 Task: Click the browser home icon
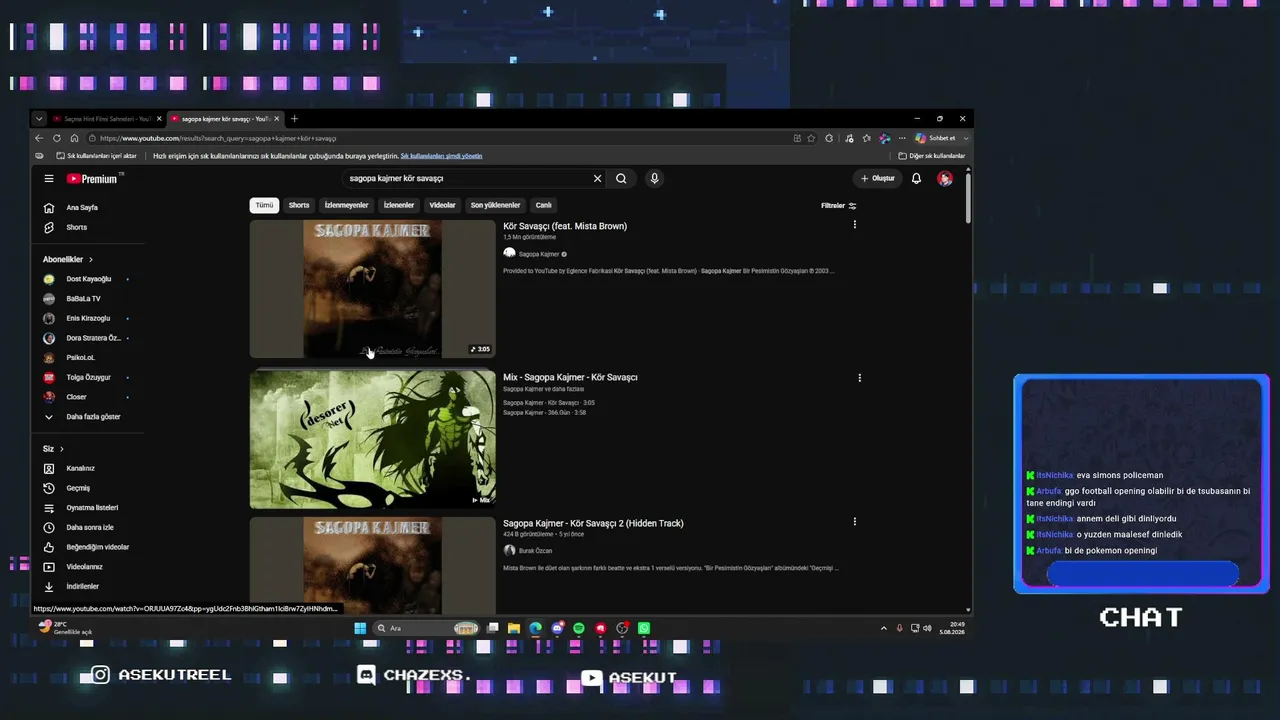[x=74, y=138]
